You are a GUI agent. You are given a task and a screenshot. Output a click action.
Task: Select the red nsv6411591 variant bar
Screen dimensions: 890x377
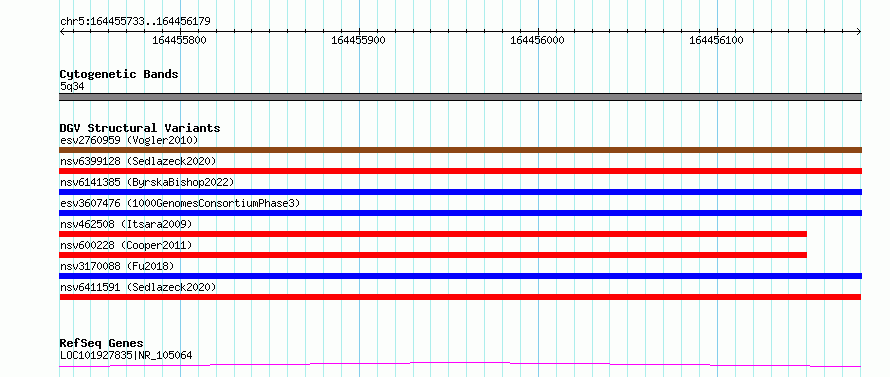tap(460, 297)
